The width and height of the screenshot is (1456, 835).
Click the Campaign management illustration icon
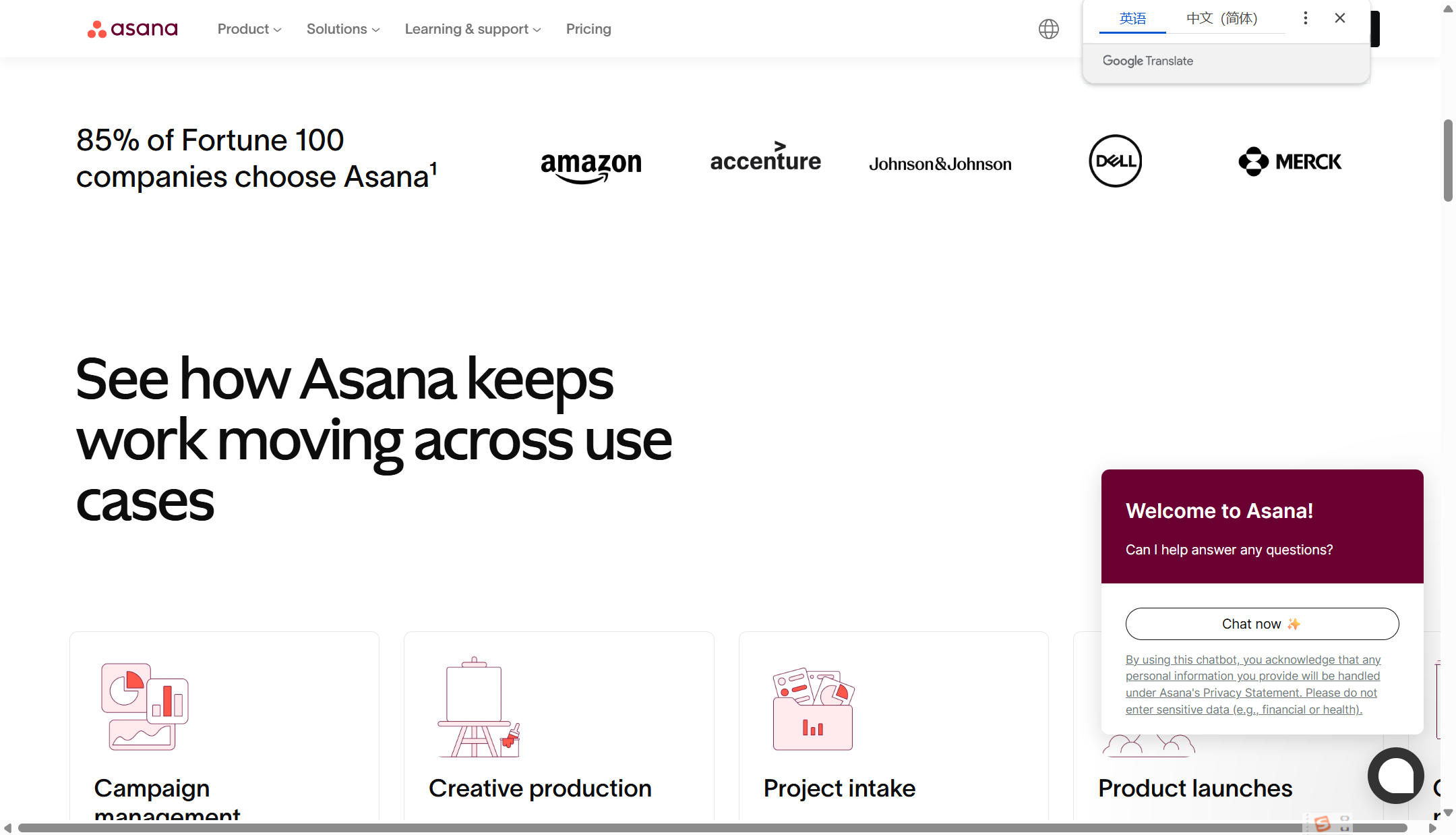tap(145, 706)
